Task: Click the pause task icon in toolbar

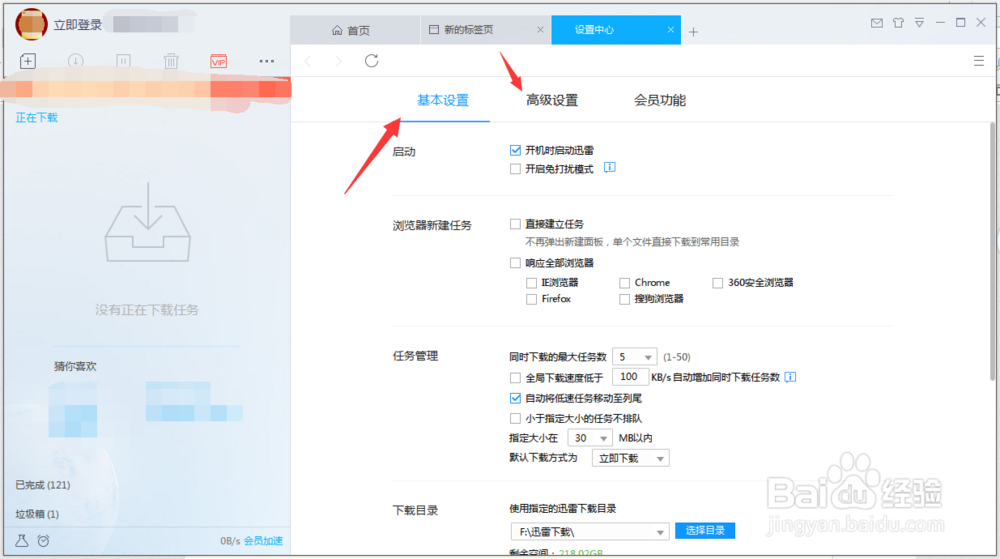Action: [x=123, y=61]
